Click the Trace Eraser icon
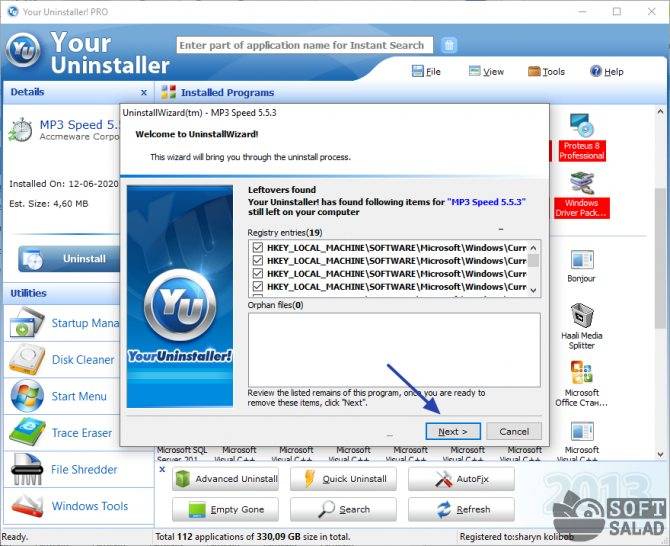 click(x=26, y=432)
